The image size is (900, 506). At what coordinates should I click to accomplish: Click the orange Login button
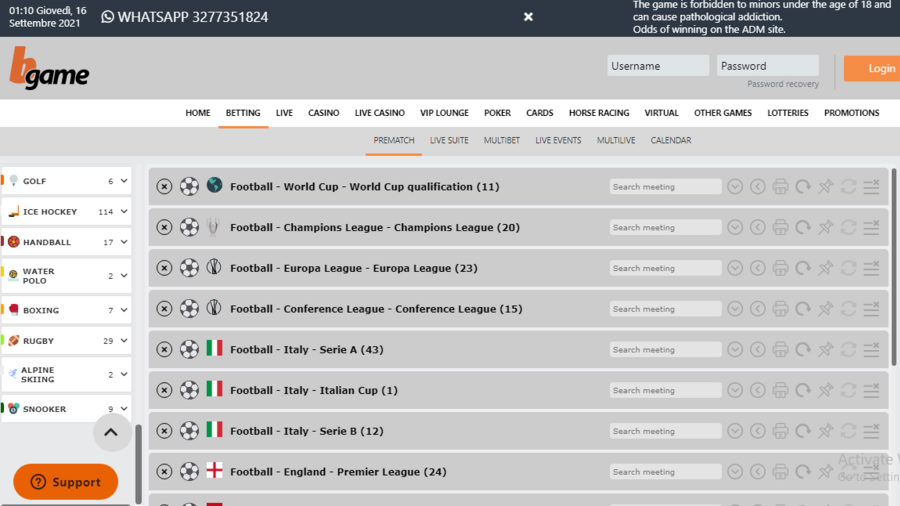tap(873, 68)
